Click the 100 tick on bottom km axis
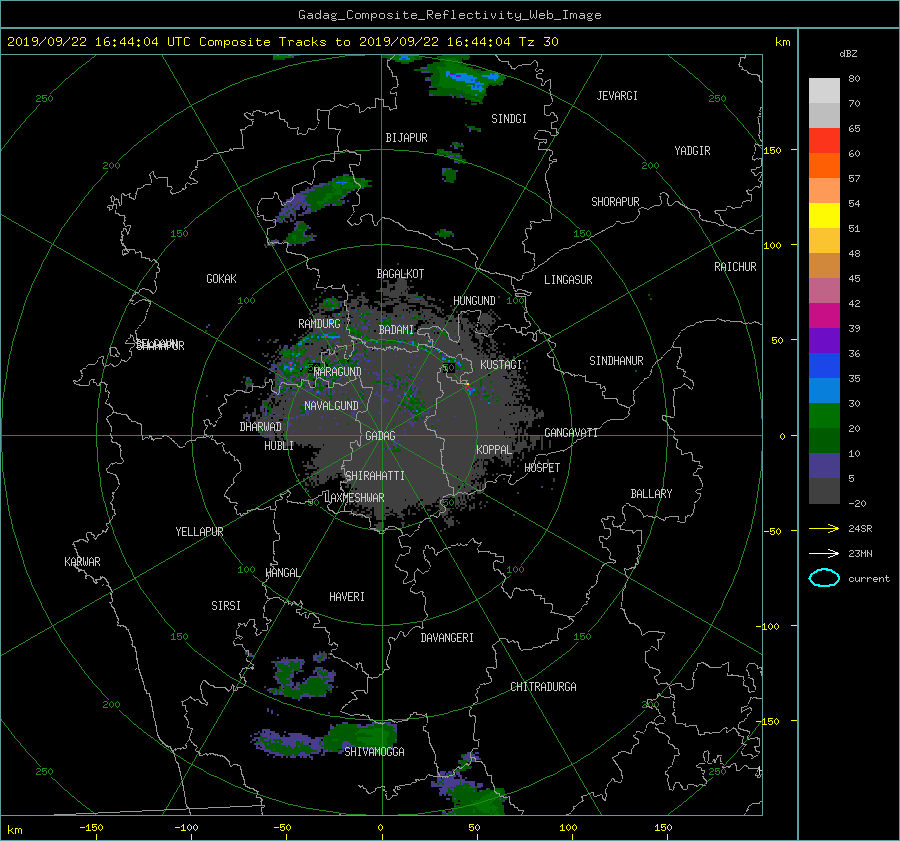900x841 pixels. (568, 828)
